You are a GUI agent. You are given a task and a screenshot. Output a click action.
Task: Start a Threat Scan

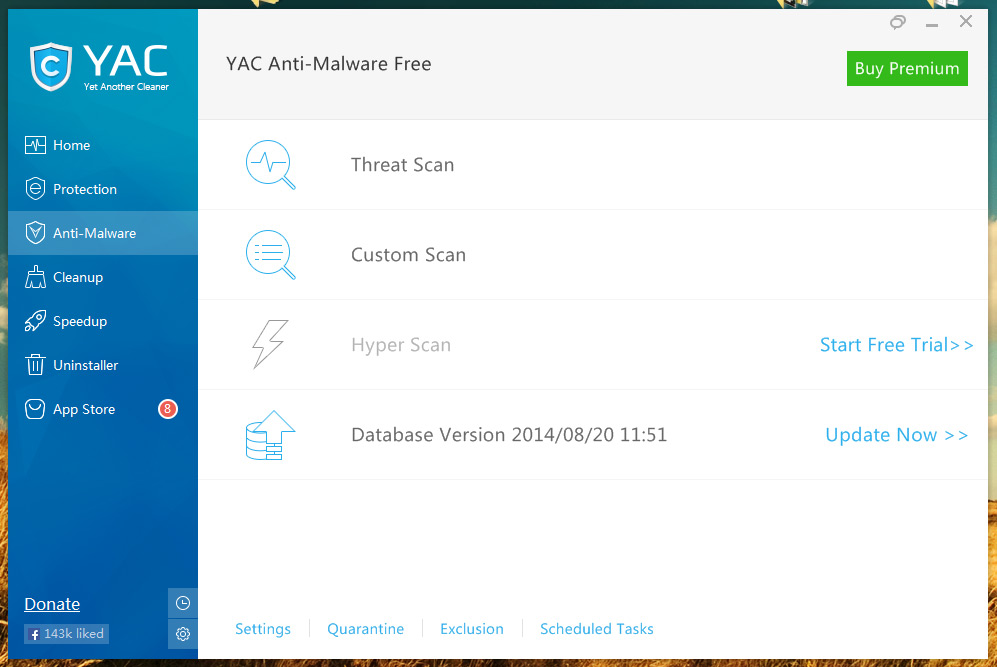[x=593, y=165]
